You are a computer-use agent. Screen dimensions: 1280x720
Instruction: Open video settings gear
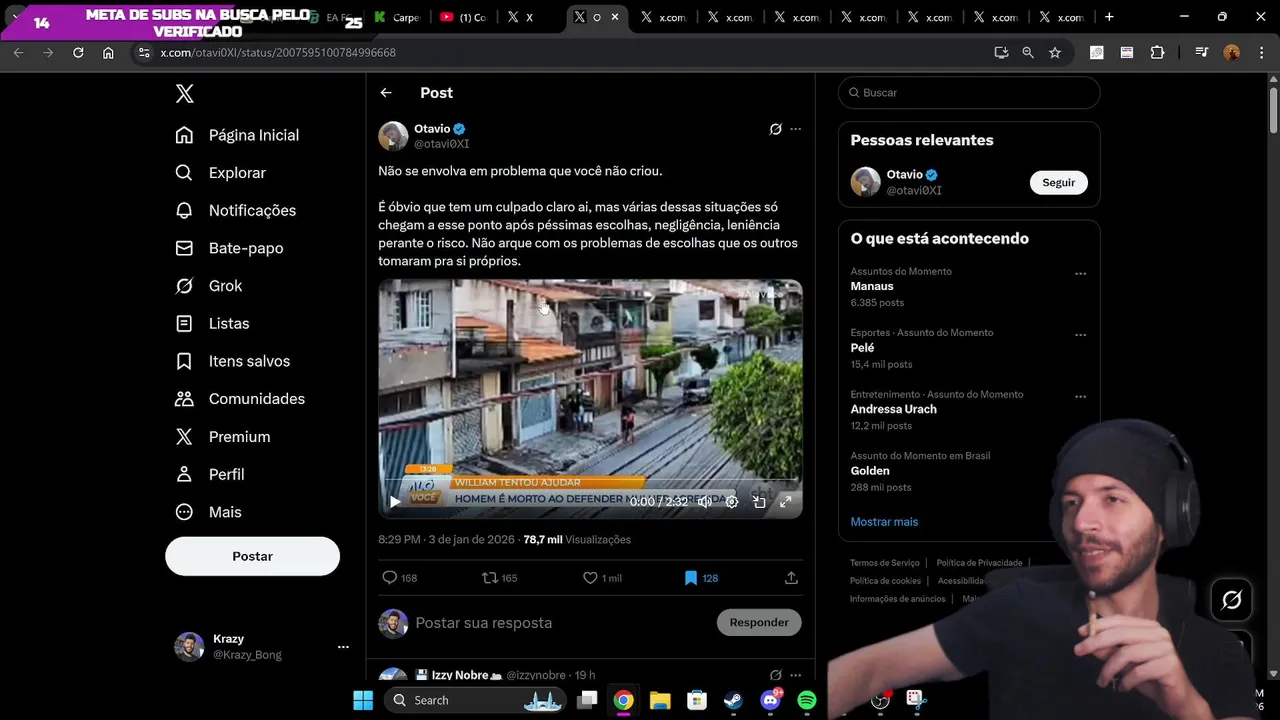[x=732, y=502]
